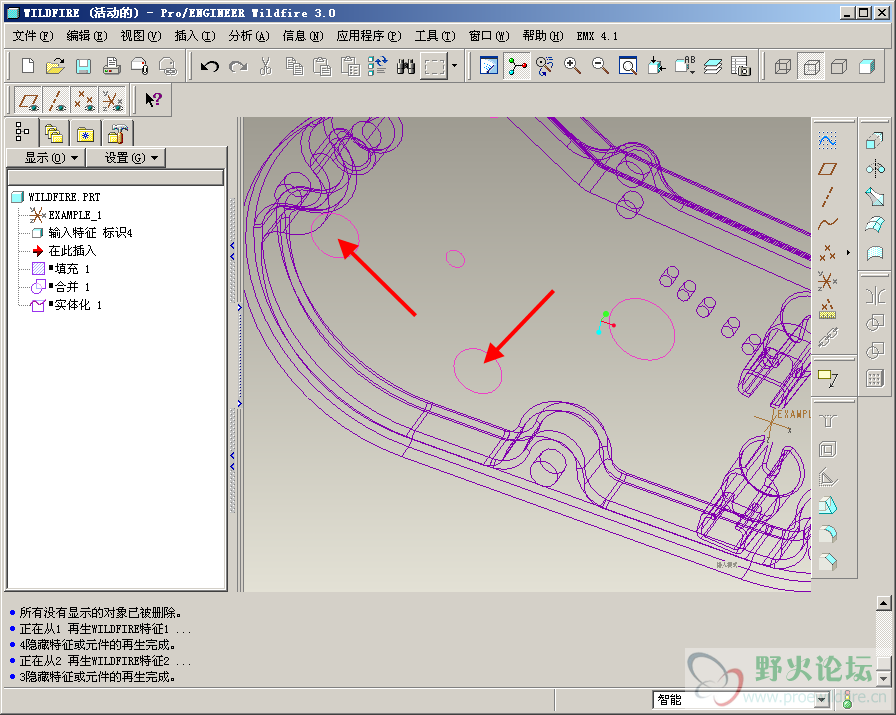Select the Shell tool
This screenshot has height=715, width=896.
(x=827, y=450)
